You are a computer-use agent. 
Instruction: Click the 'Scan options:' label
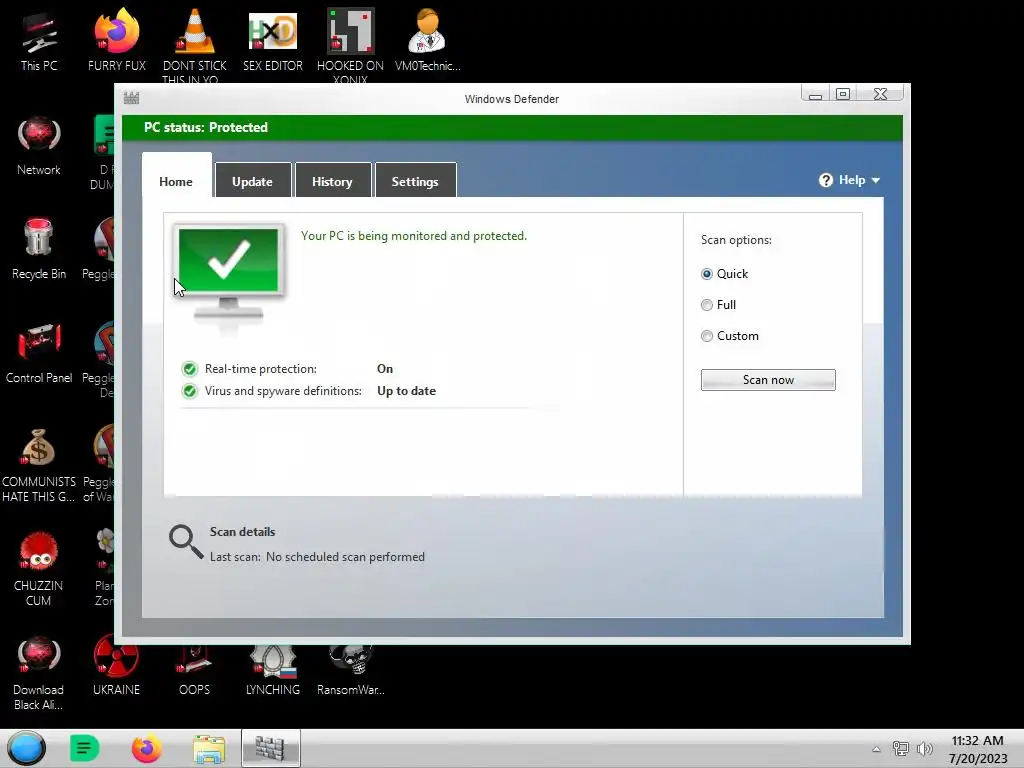coord(736,240)
